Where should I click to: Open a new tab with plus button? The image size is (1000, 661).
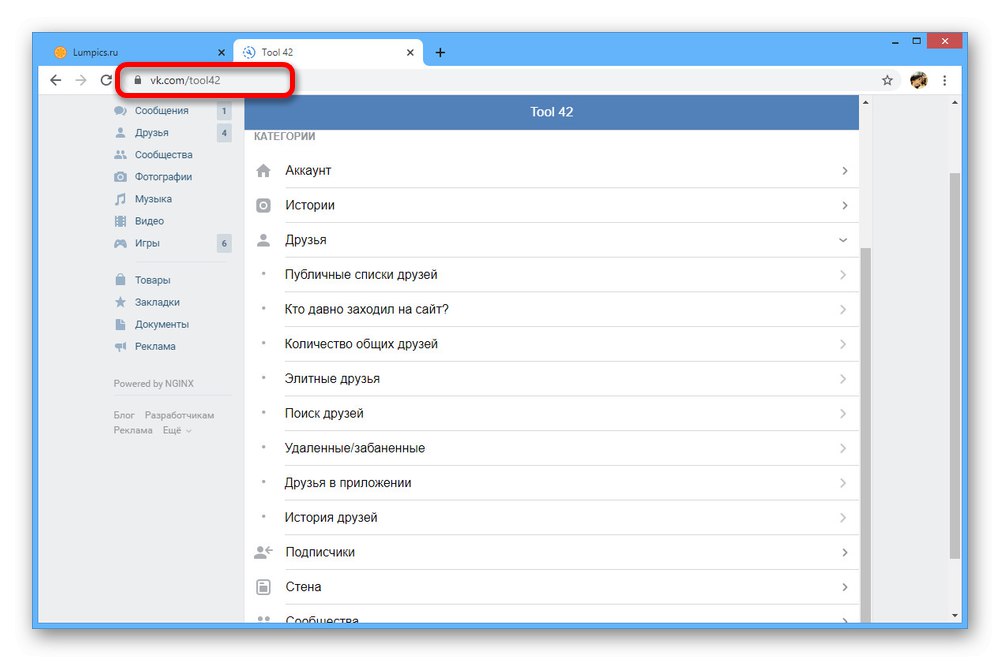click(x=440, y=52)
